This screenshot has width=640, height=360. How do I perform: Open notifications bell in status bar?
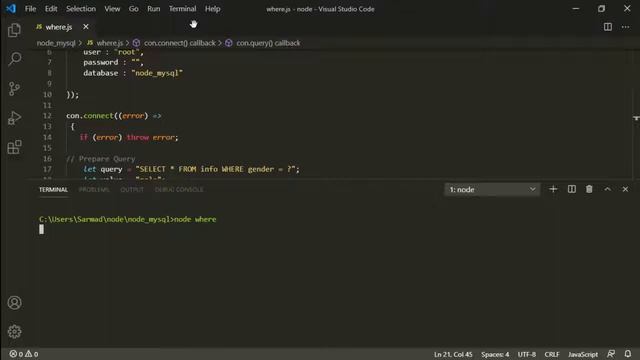[628, 354]
